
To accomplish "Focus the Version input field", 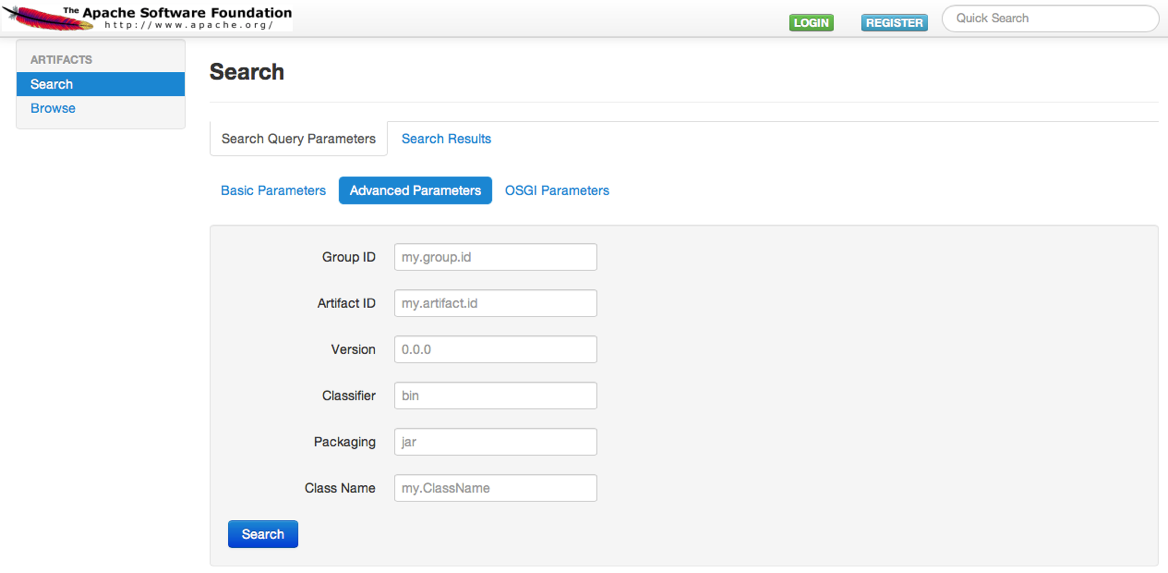I will pos(495,349).
